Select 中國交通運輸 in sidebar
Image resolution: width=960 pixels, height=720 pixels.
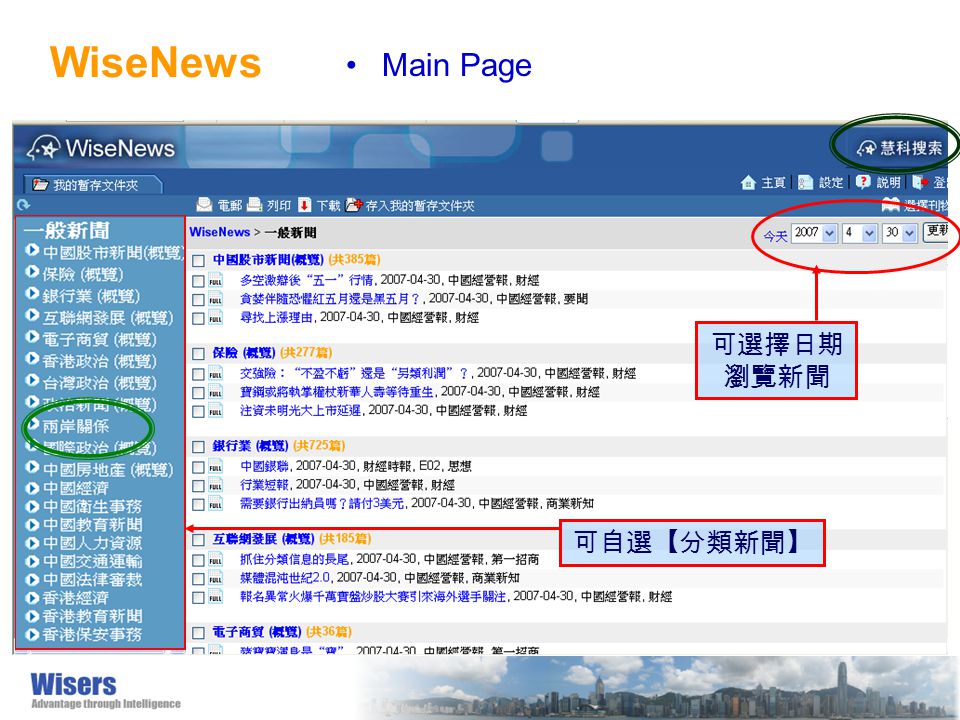92,561
